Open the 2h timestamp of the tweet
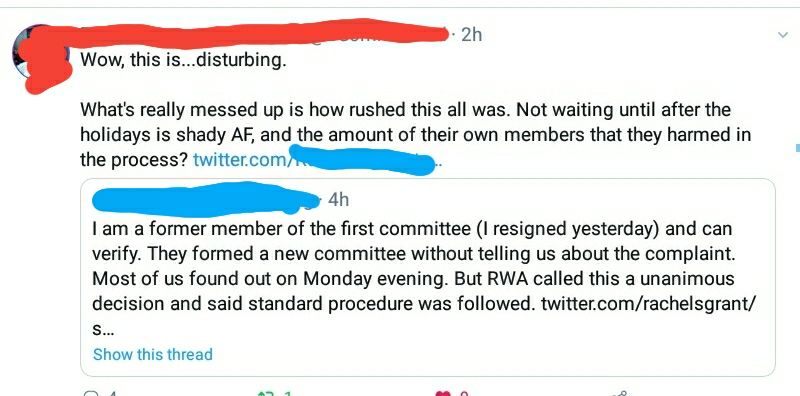800x396 pixels. point(471,35)
